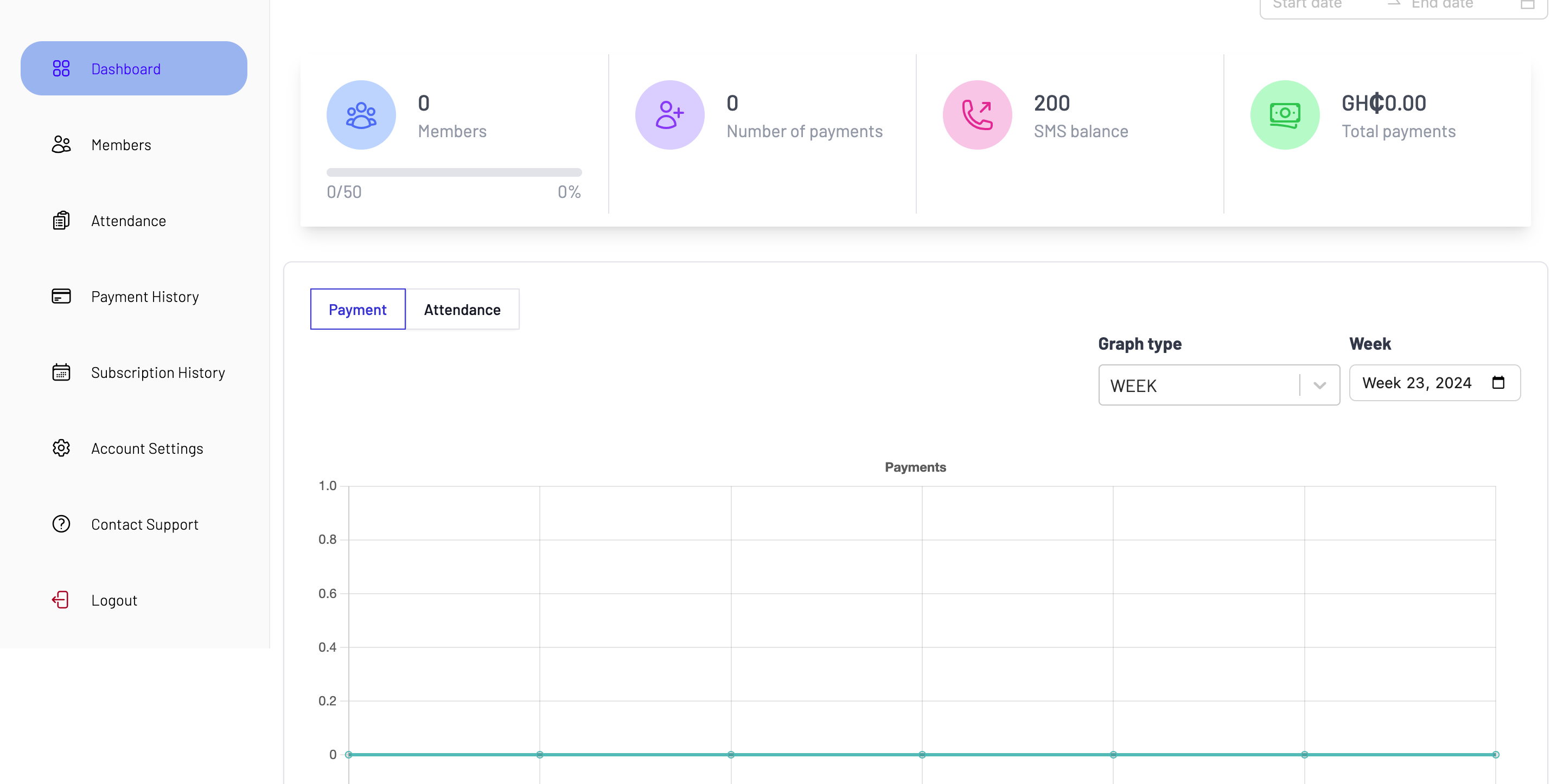The height and width of the screenshot is (784, 1557).
Task: Open Subscription History page link
Action: [158, 372]
